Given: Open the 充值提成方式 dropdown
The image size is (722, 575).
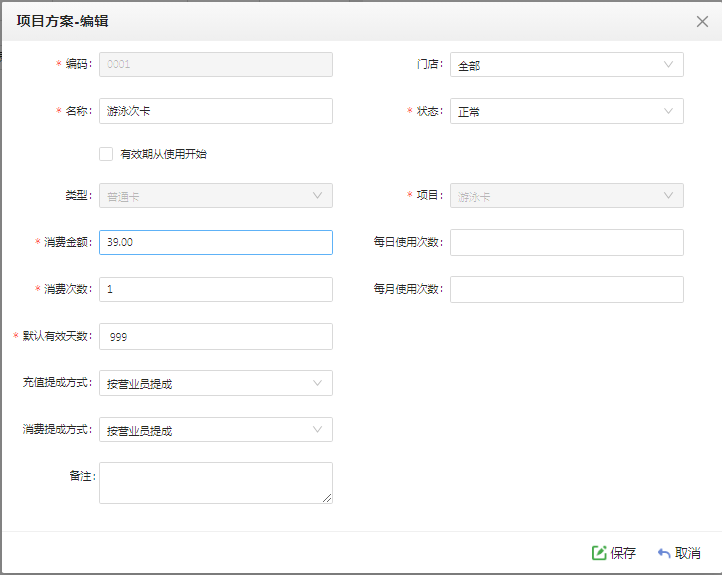Looking at the screenshot, I should point(215,383).
